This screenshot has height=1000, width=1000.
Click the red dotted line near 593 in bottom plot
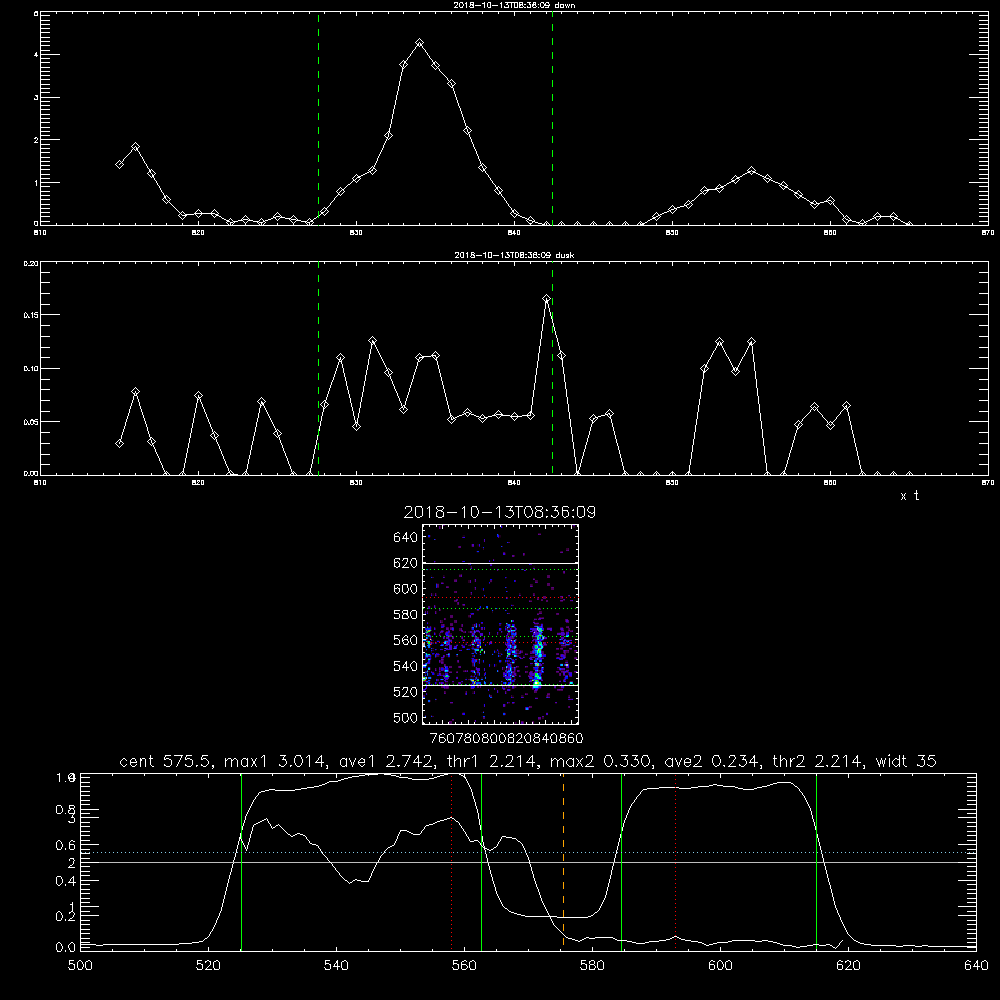point(675,861)
